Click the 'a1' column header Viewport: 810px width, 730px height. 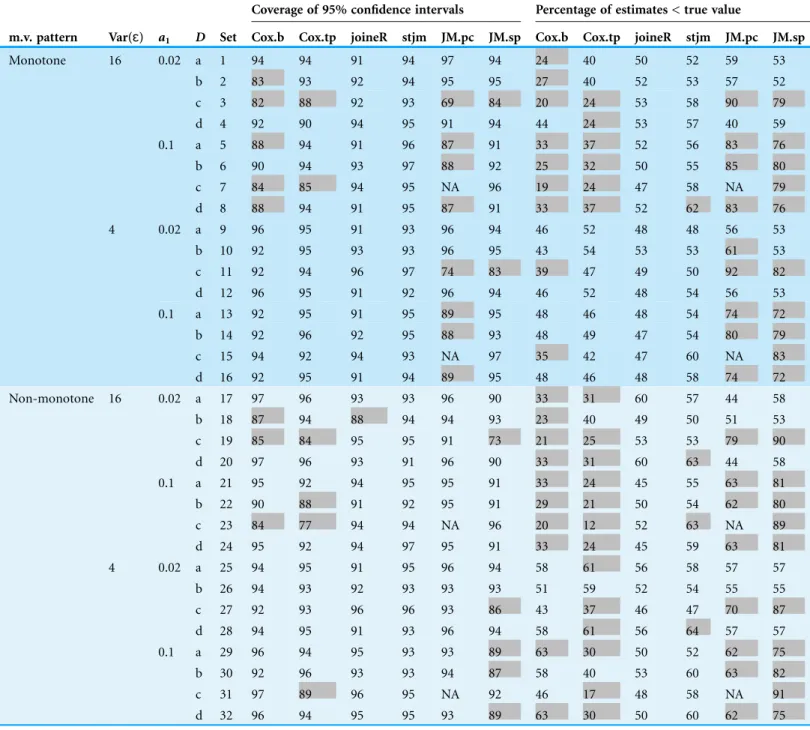pyautogui.click(x=165, y=38)
